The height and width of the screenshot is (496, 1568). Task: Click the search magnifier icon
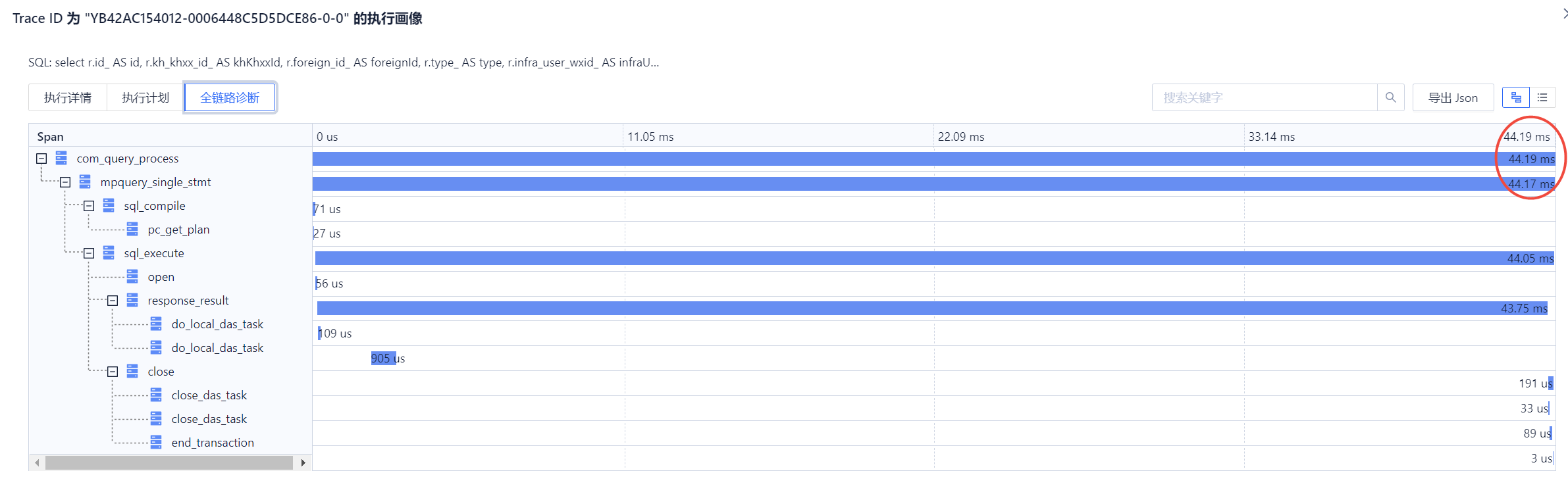coord(1390,97)
